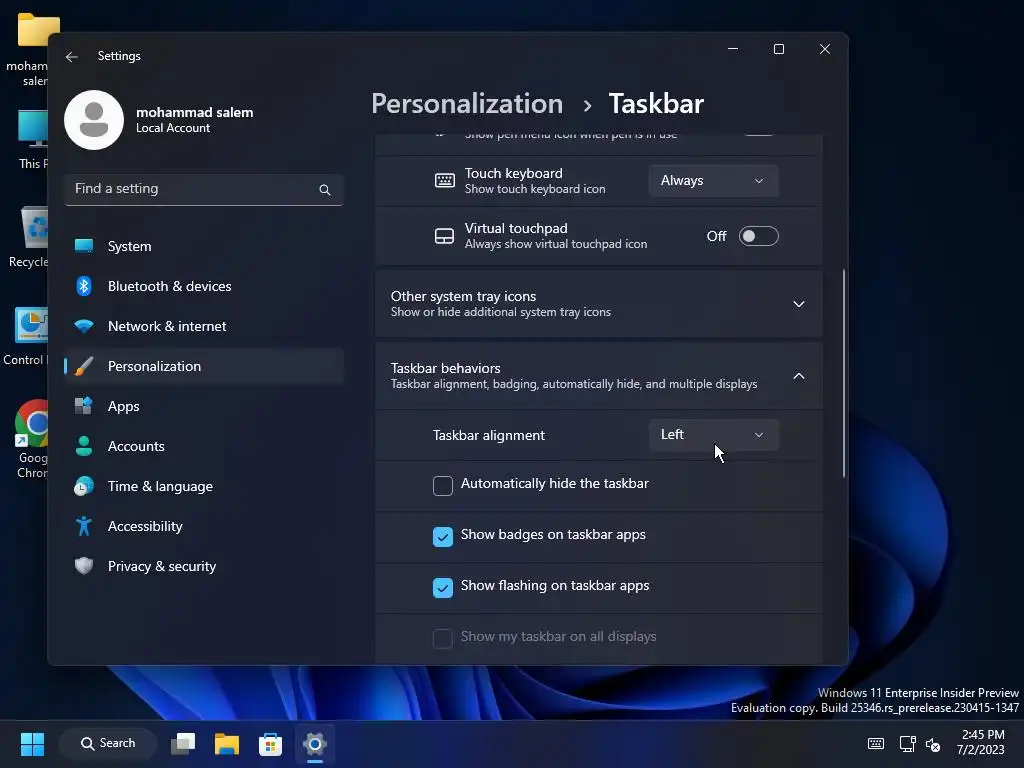Open File Explorer from the taskbar

(x=227, y=744)
